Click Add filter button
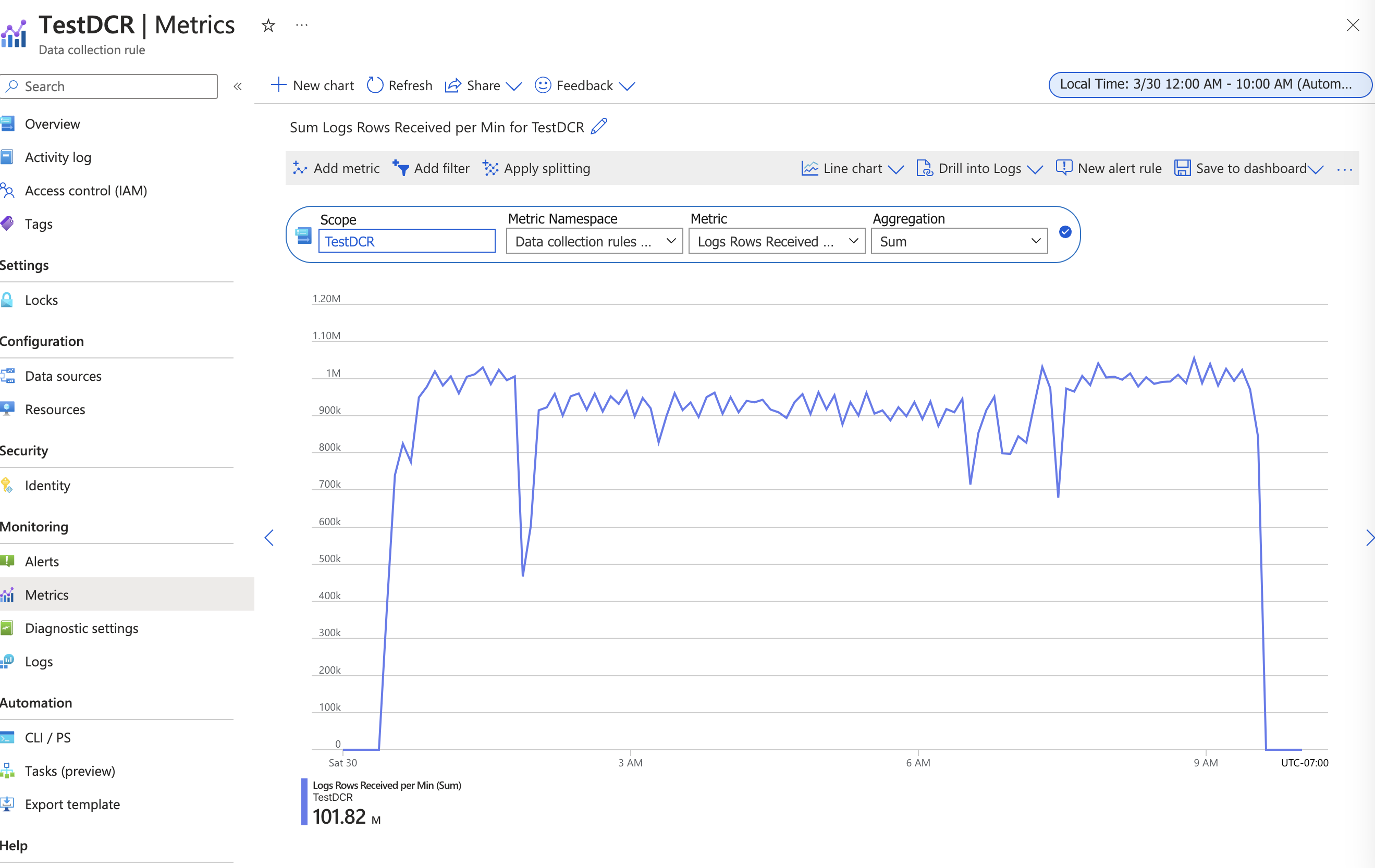 pos(431,168)
